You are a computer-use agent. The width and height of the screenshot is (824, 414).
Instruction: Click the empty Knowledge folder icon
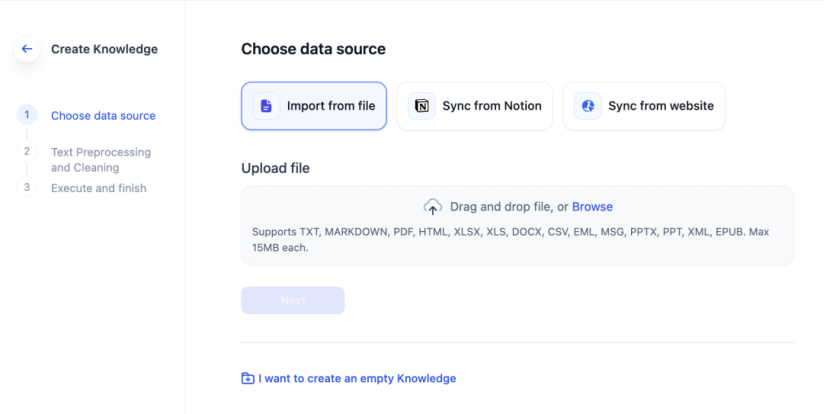(248, 379)
